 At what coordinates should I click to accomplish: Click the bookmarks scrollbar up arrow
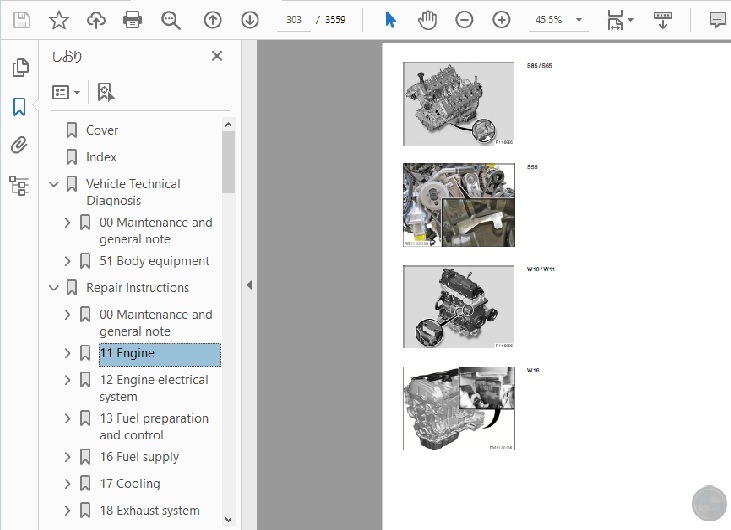[228, 124]
